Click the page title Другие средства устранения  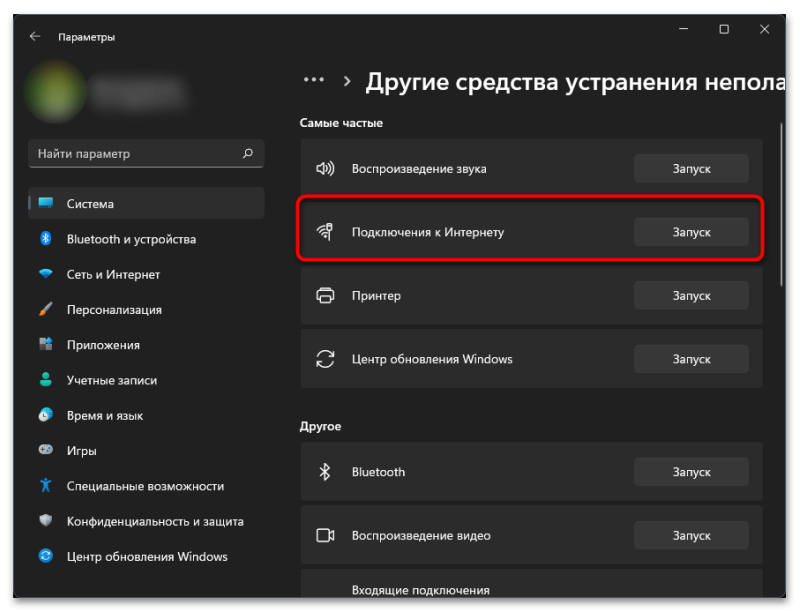(575, 82)
